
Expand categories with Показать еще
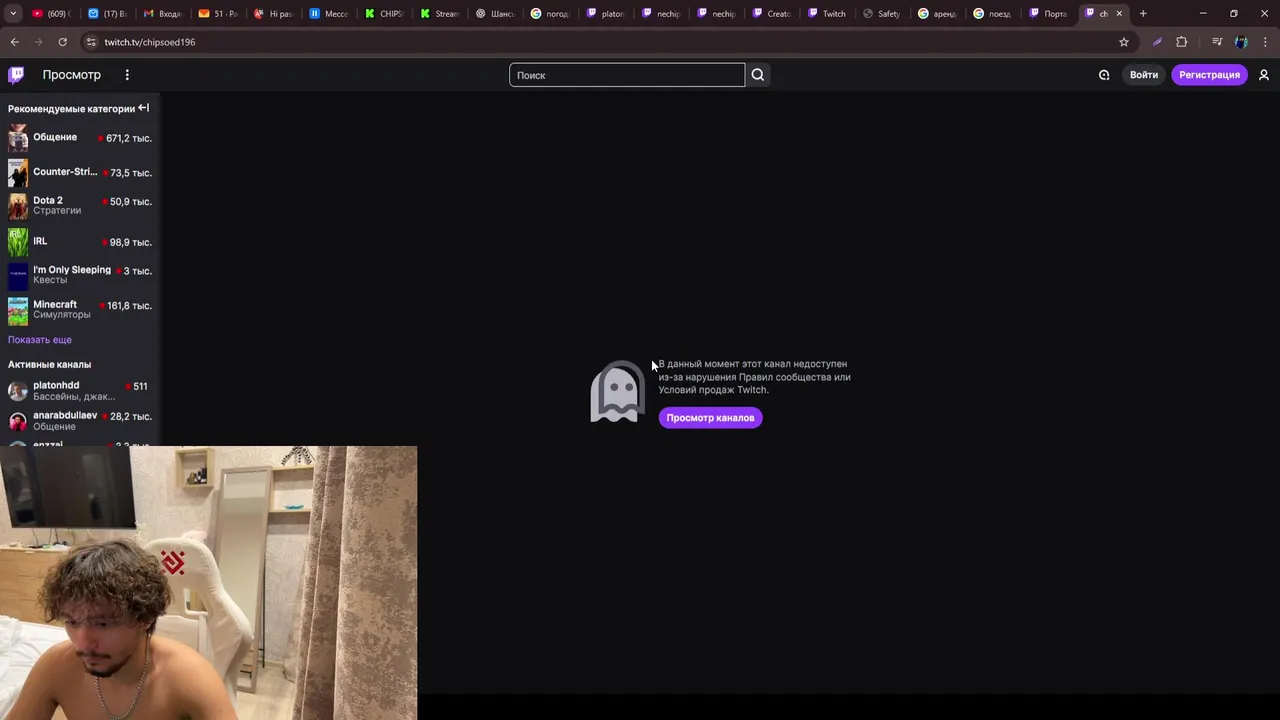tap(40, 340)
